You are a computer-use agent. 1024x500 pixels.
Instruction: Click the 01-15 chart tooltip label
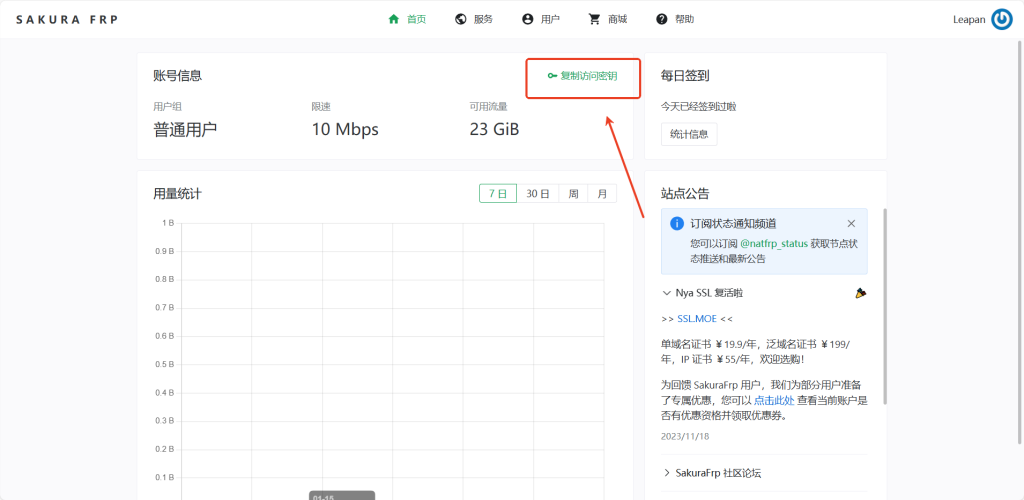pyautogui.click(x=323, y=497)
